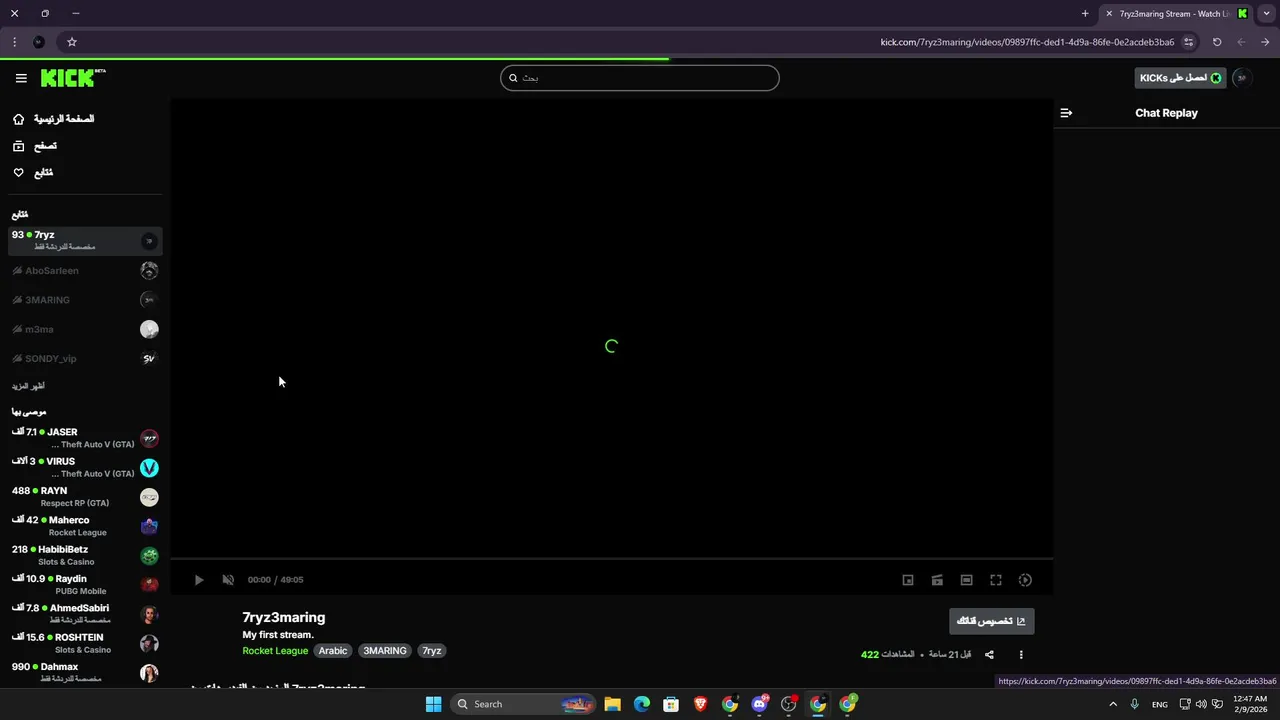1280x720 pixels.
Task: Open recommended channel Maherco
Action: point(85,526)
